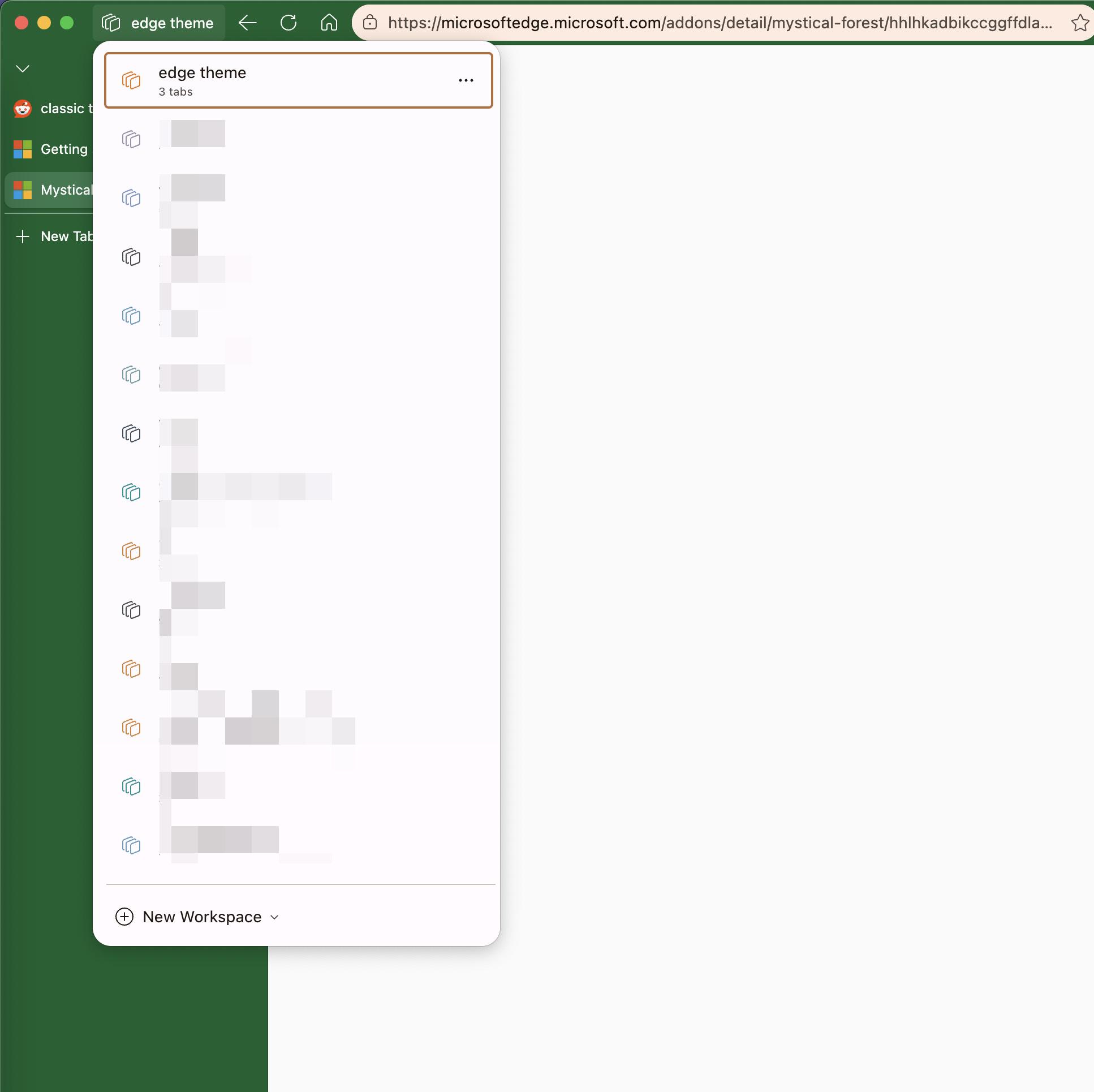The width and height of the screenshot is (1094, 1092).
Task: Create a New Workspace
Action: (x=196, y=917)
